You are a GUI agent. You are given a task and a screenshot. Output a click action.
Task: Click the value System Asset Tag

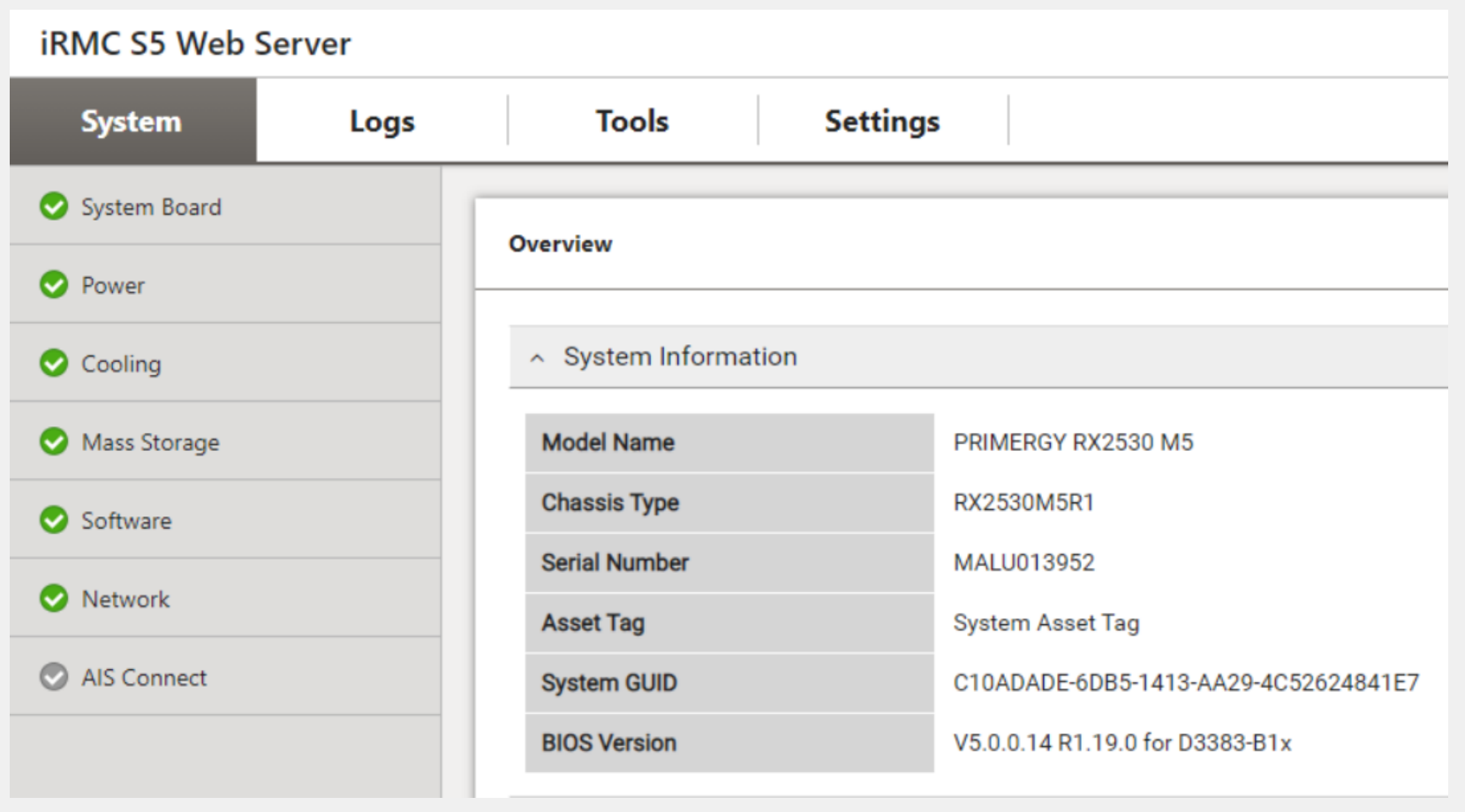[1046, 623]
